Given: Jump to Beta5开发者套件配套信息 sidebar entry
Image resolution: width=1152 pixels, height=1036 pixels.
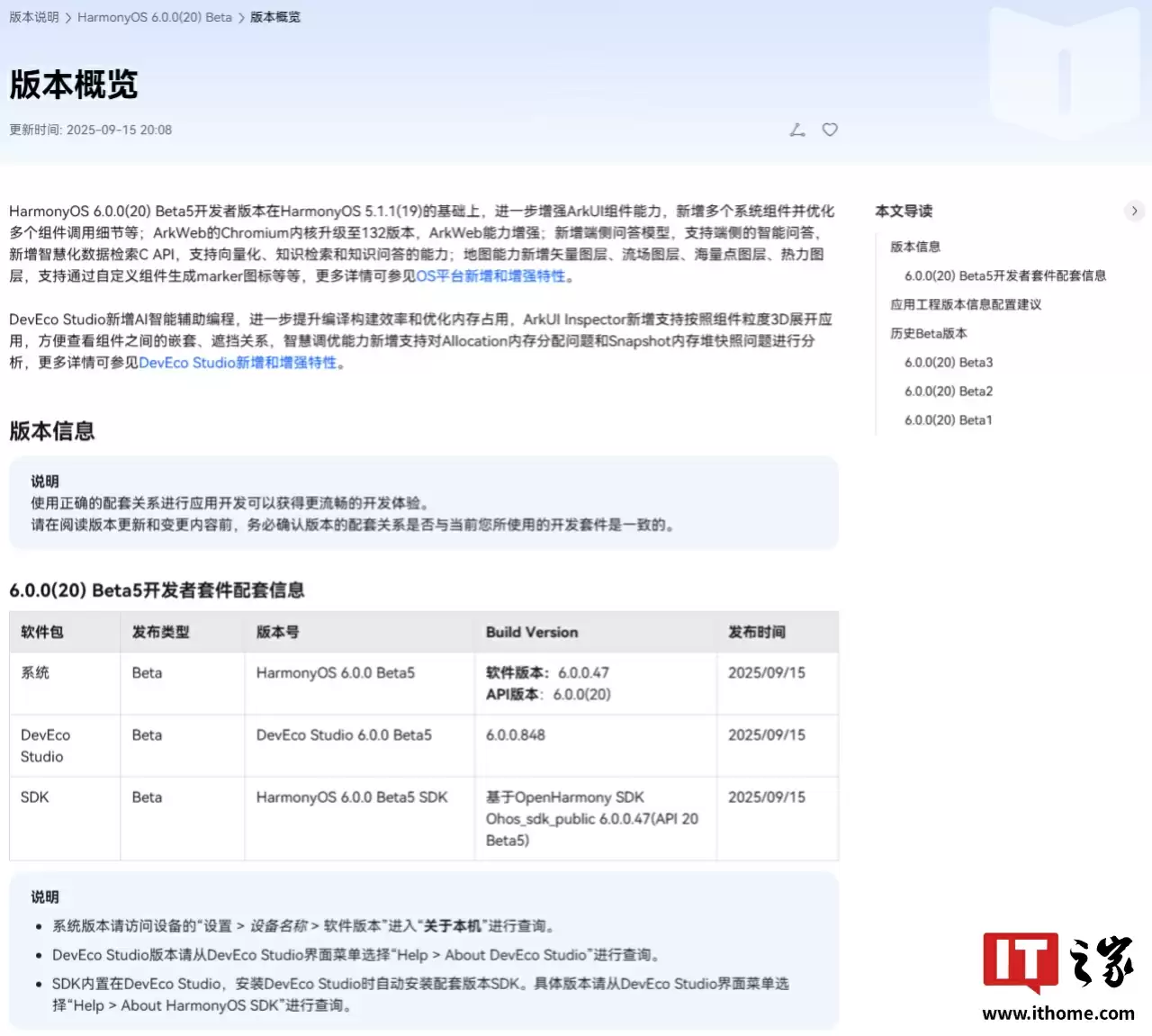Looking at the screenshot, I should 1005,275.
